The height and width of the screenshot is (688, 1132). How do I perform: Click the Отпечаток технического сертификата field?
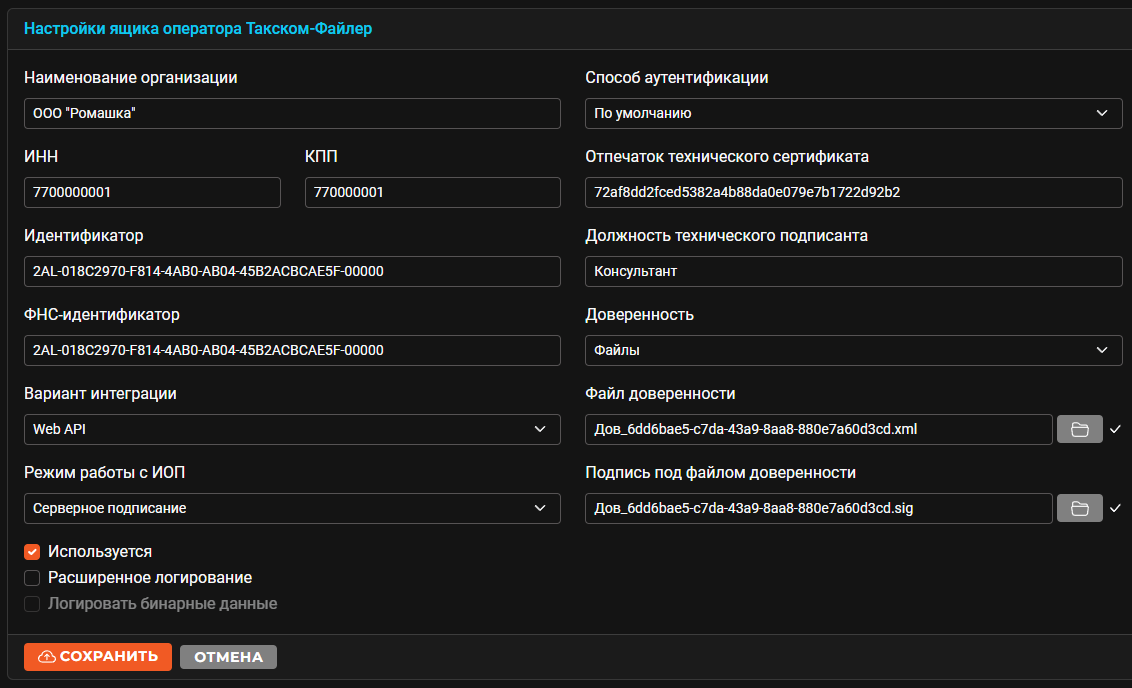[x=853, y=192]
